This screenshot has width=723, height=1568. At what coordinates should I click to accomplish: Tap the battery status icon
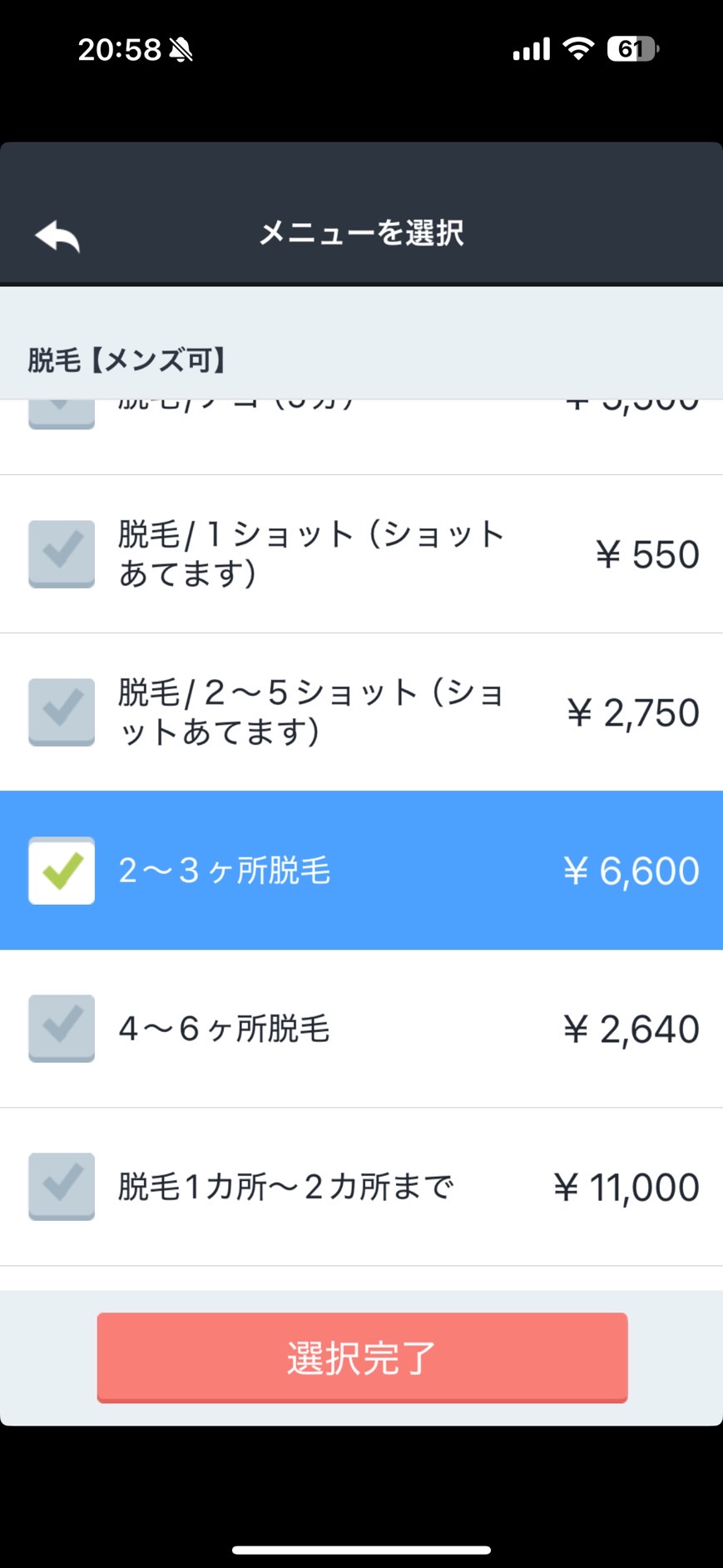pyautogui.click(x=633, y=49)
